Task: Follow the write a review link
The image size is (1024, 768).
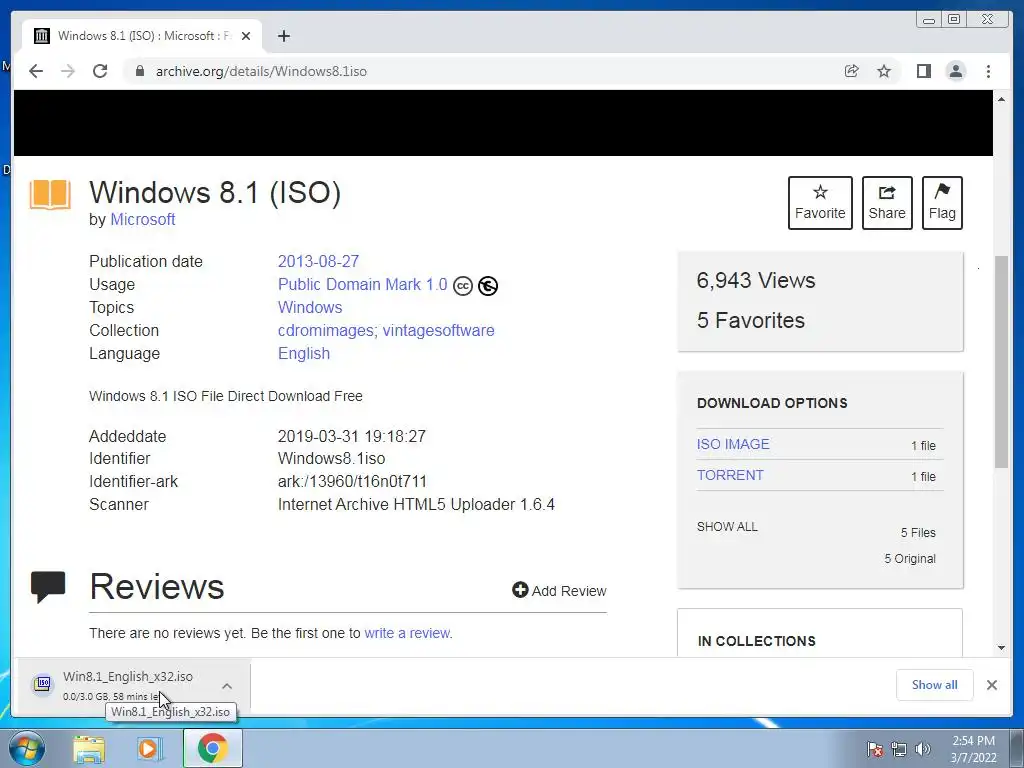Action: point(407,633)
